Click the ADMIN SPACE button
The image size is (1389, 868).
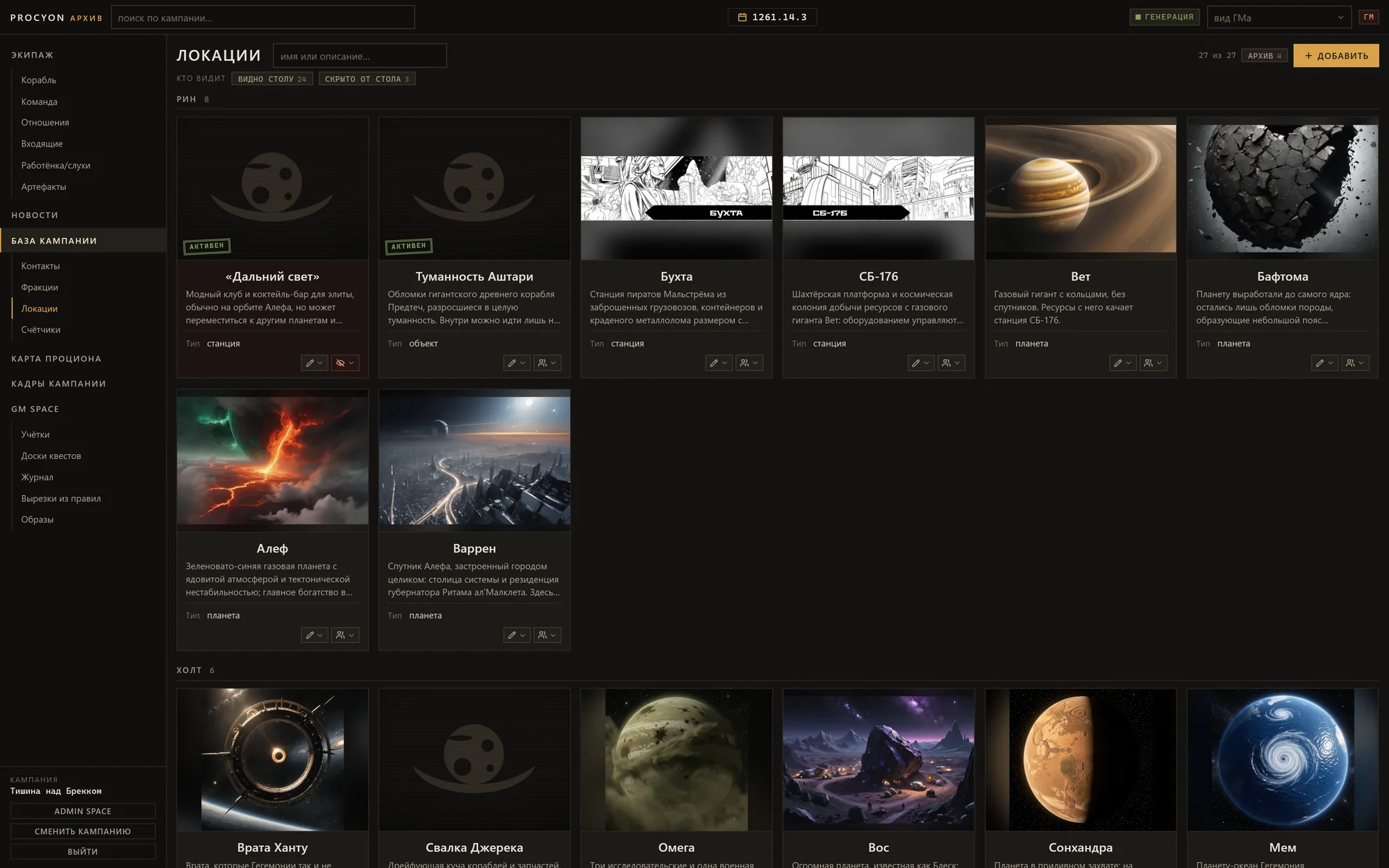(x=83, y=812)
